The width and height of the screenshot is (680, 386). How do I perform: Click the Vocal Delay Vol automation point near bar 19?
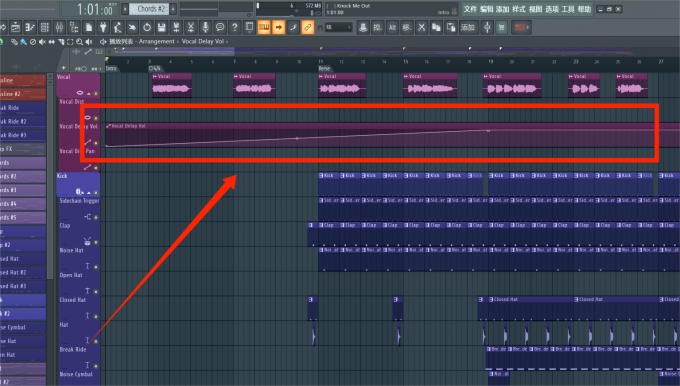pos(488,130)
